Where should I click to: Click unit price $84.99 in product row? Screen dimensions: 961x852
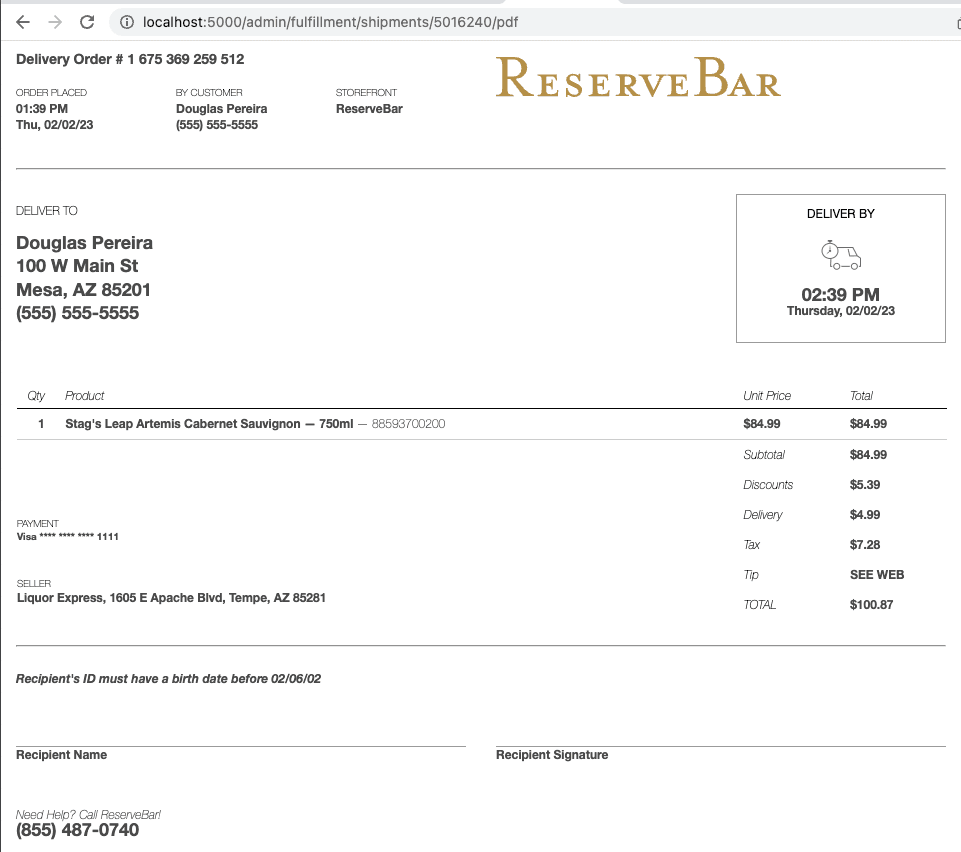coord(762,424)
